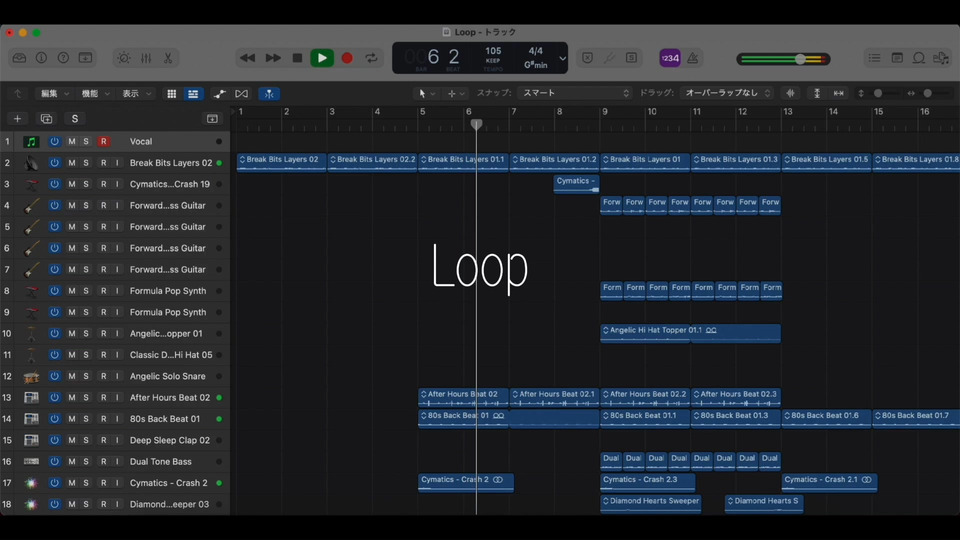
Task: Toggle the metronome click icon
Action: [x=694, y=58]
